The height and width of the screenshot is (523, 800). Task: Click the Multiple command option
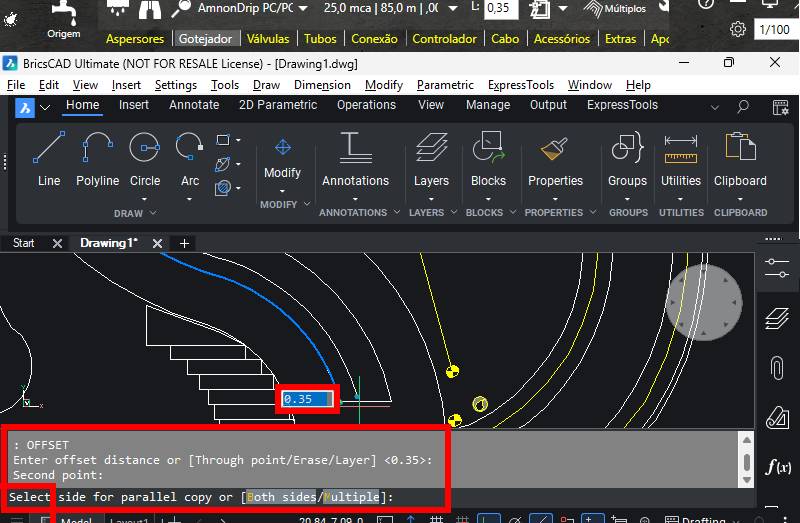point(351,497)
